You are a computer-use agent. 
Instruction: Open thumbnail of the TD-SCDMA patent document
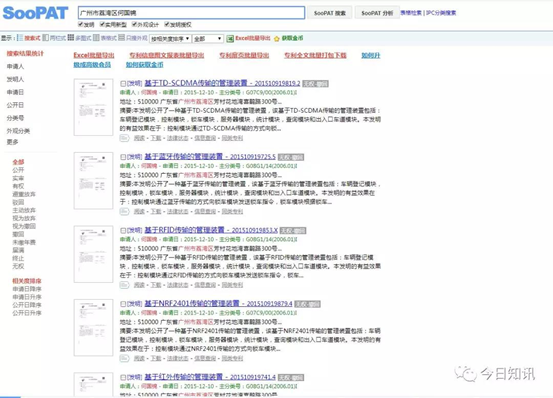tap(93, 107)
